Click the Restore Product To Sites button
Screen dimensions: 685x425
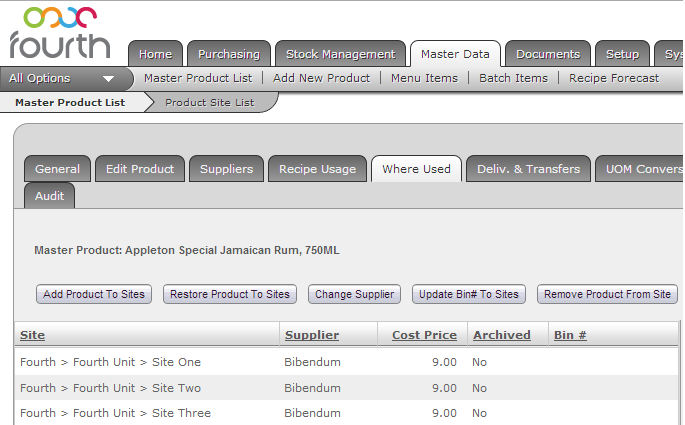230,294
